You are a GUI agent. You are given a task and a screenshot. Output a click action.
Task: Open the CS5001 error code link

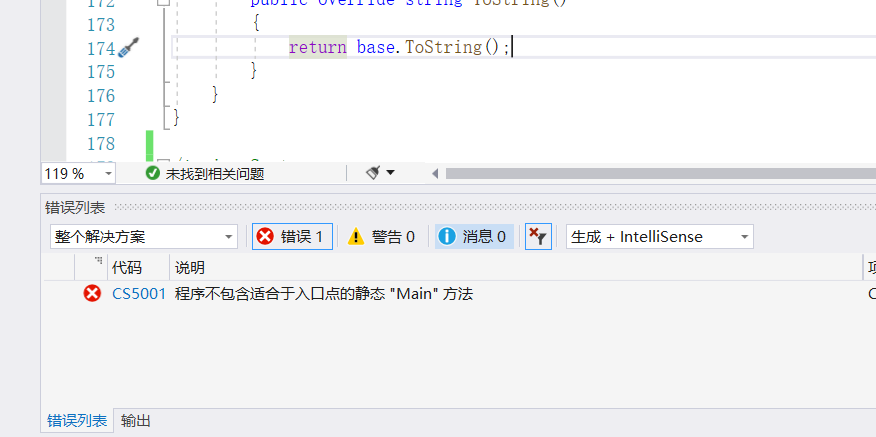pos(139,294)
